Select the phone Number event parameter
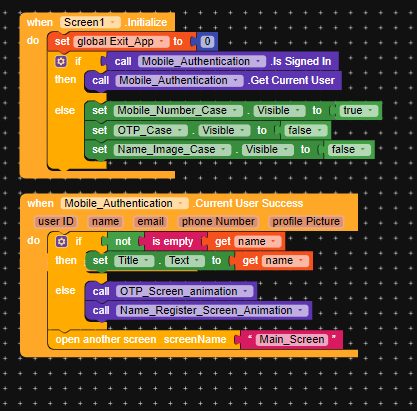 (218, 222)
